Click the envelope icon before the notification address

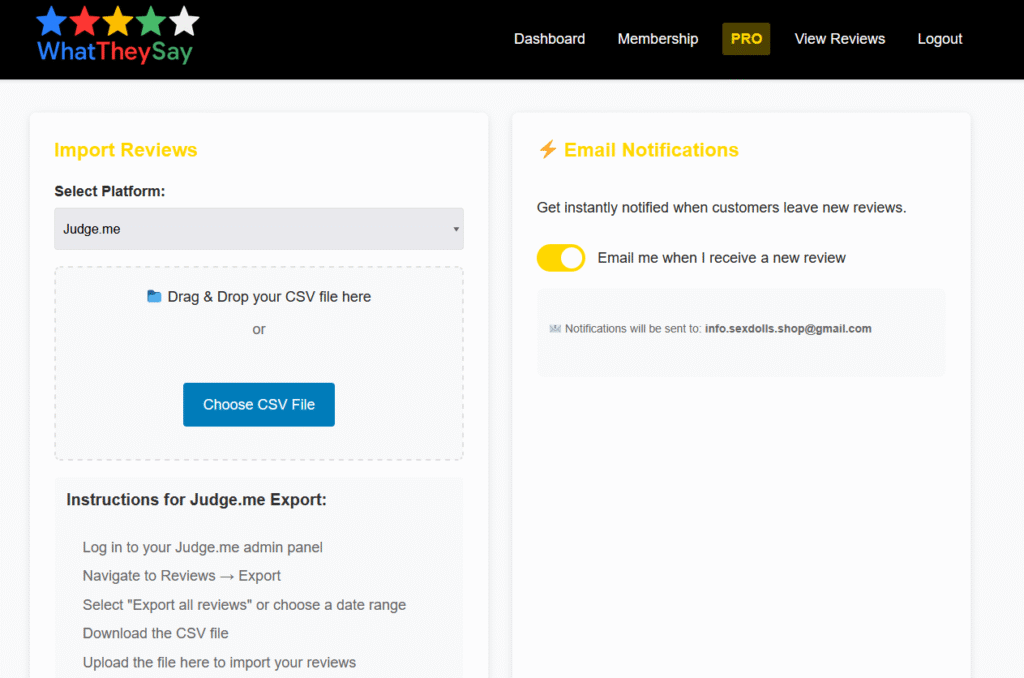555,329
